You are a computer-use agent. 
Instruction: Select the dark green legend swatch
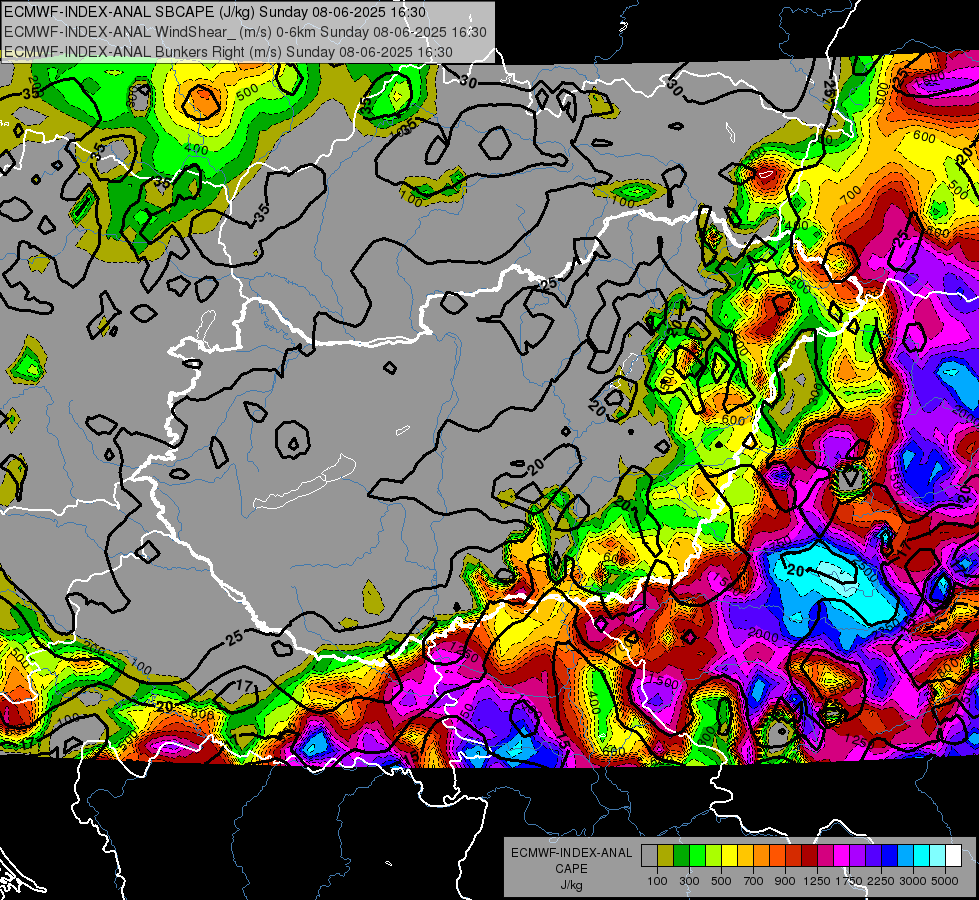pos(681,856)
